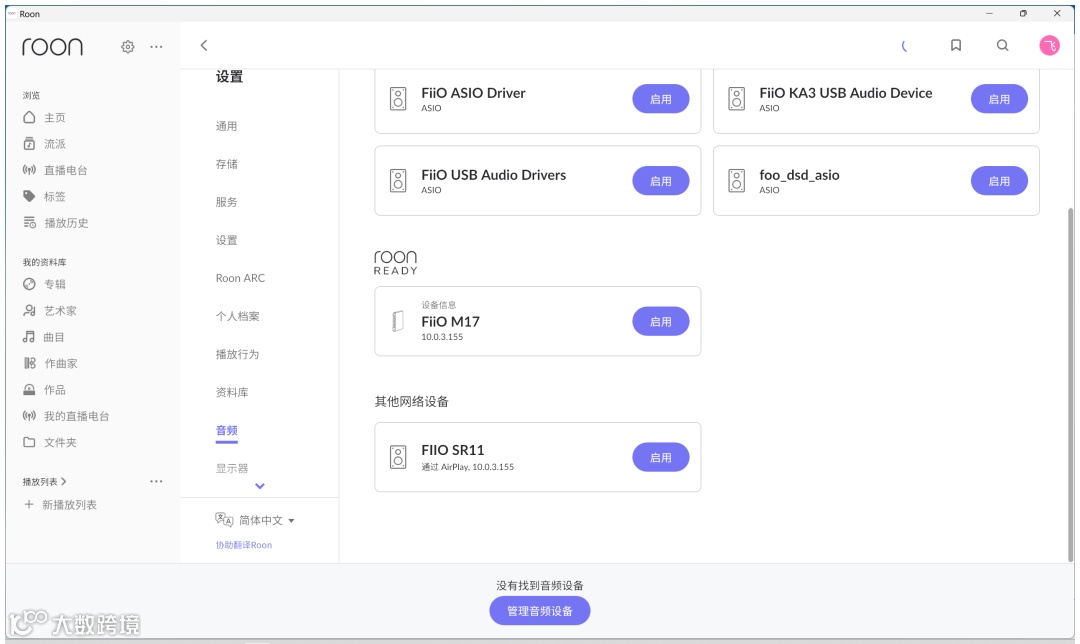Screen dimensions: 1080x644
Task: Open Roon settings gear icon
Action: pos(127,47)
